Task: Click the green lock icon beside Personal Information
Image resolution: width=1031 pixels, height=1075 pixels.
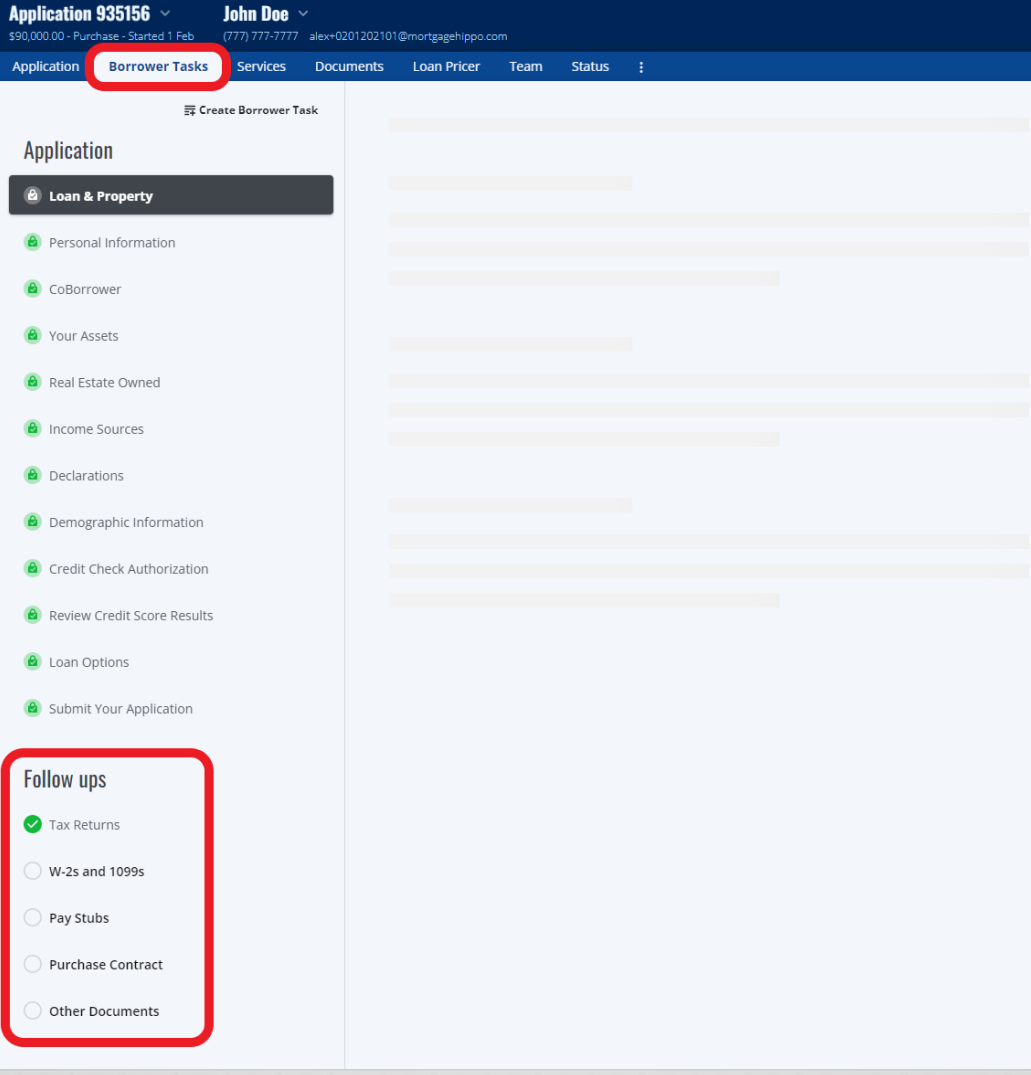Action: pyautogui.click(x=32, y=242)
